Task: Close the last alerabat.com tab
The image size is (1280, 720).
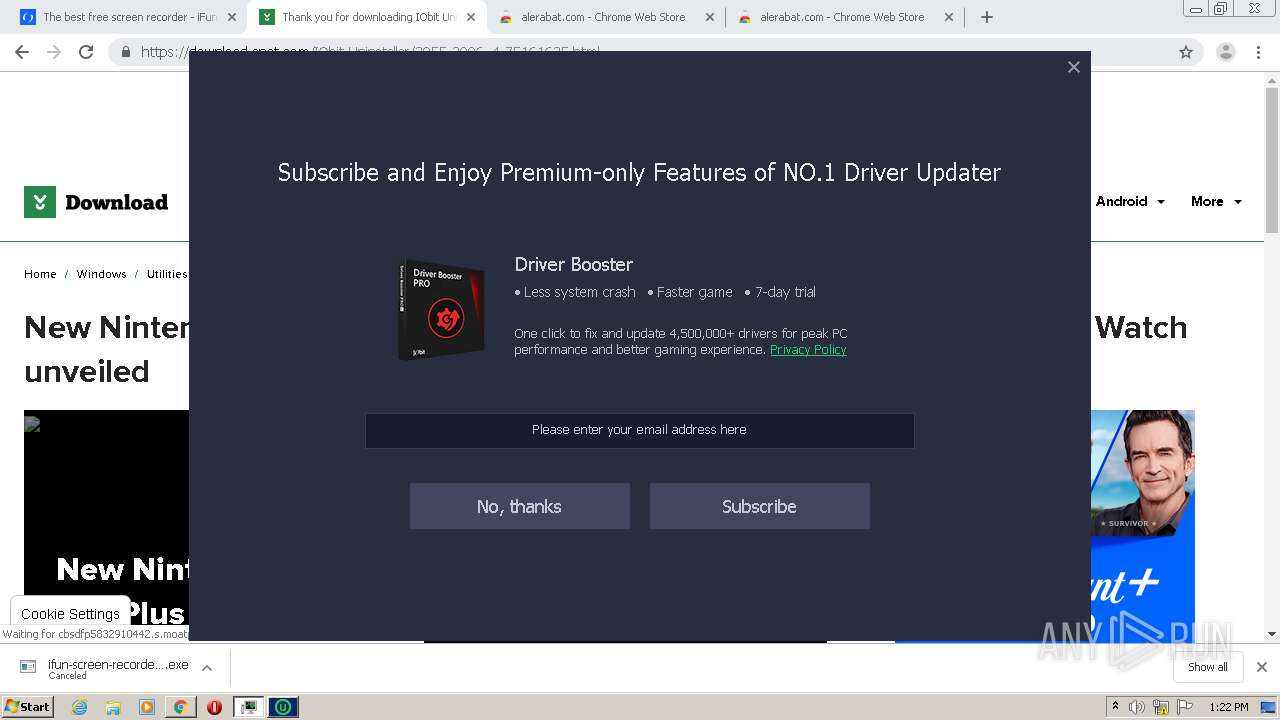Action: pyautogui.click(x=950, y=17)
